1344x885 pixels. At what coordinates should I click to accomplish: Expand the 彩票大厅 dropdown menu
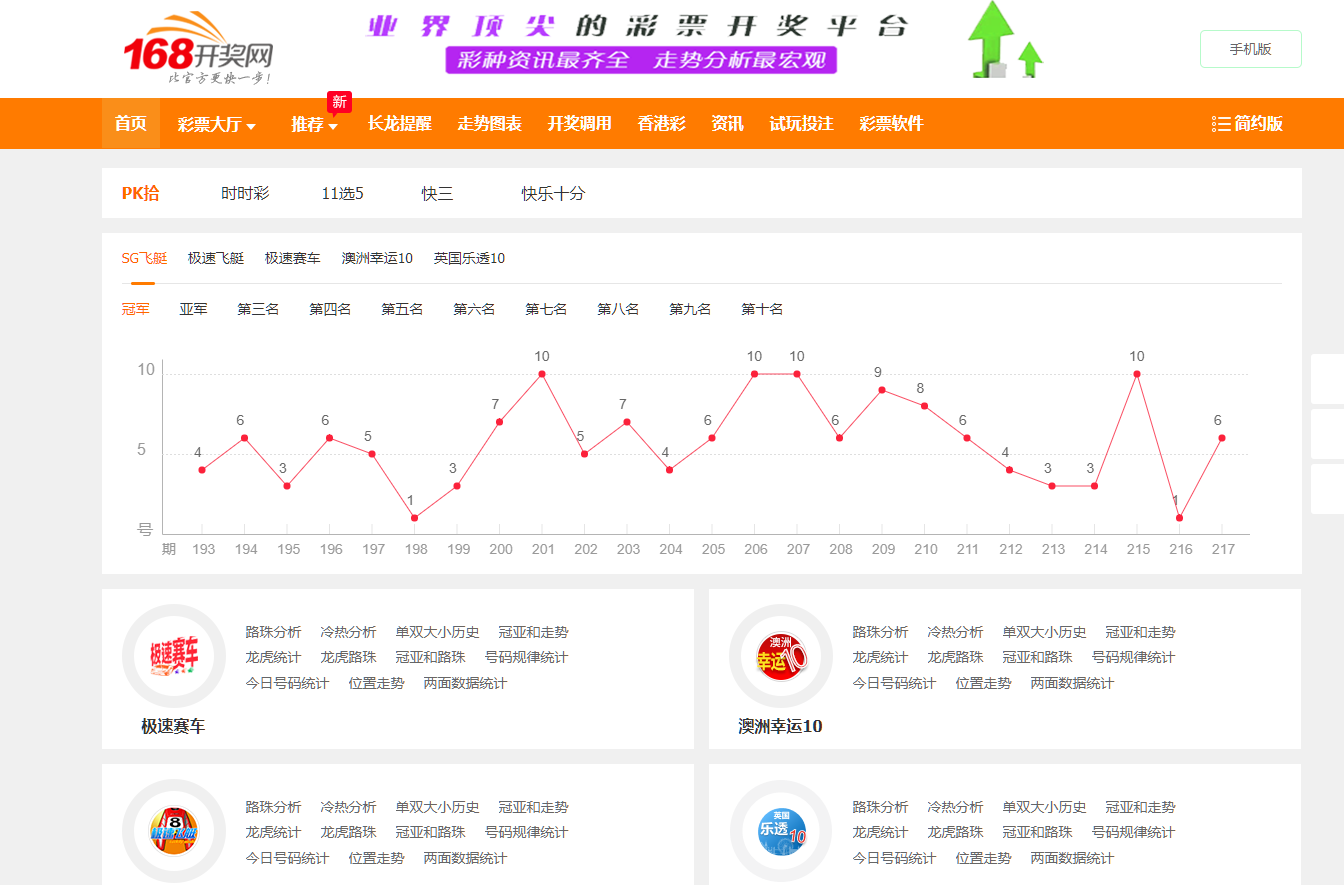coord(216,123)
